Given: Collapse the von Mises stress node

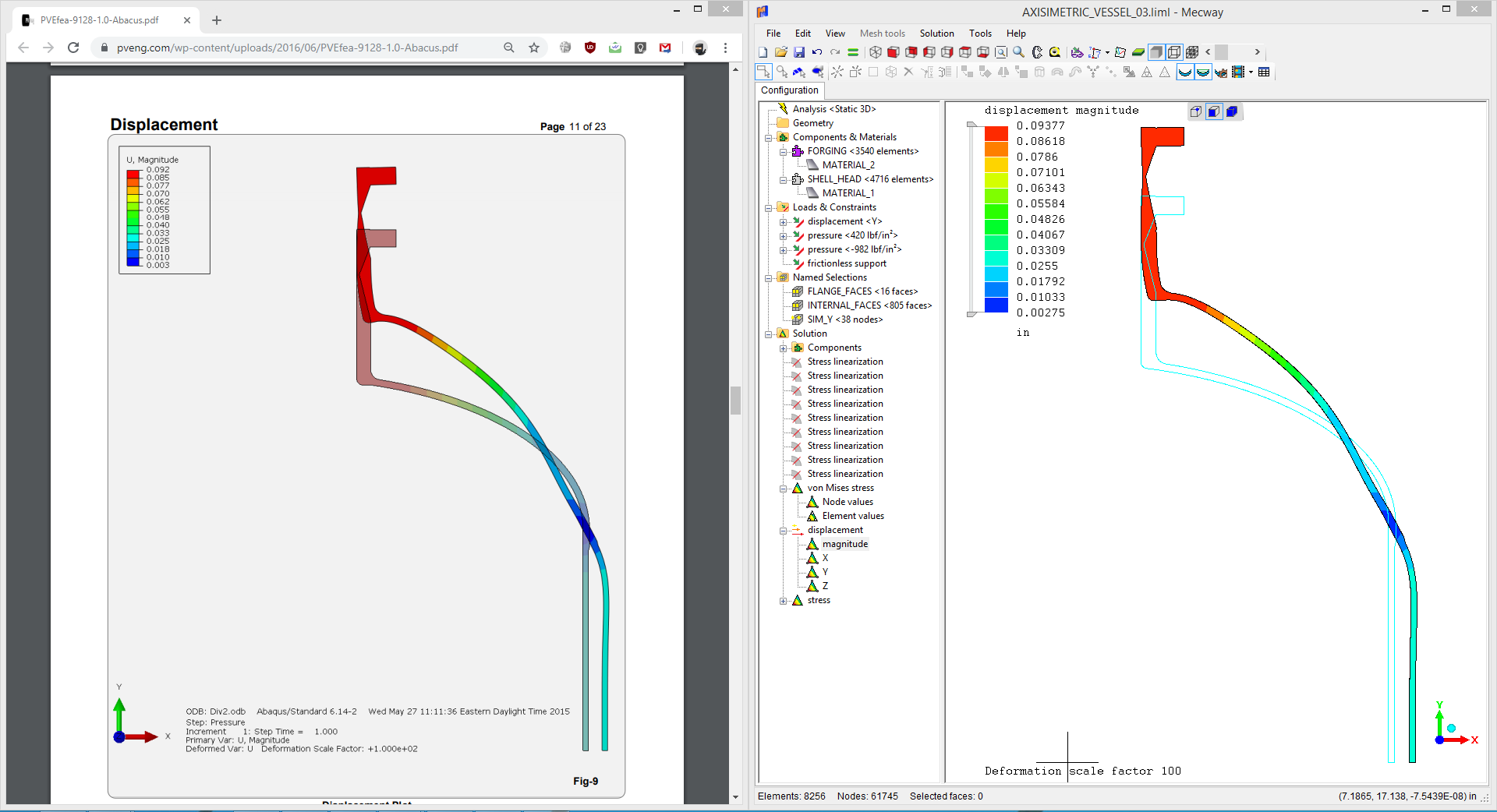Looking at the screenshot, I should 784,489.
